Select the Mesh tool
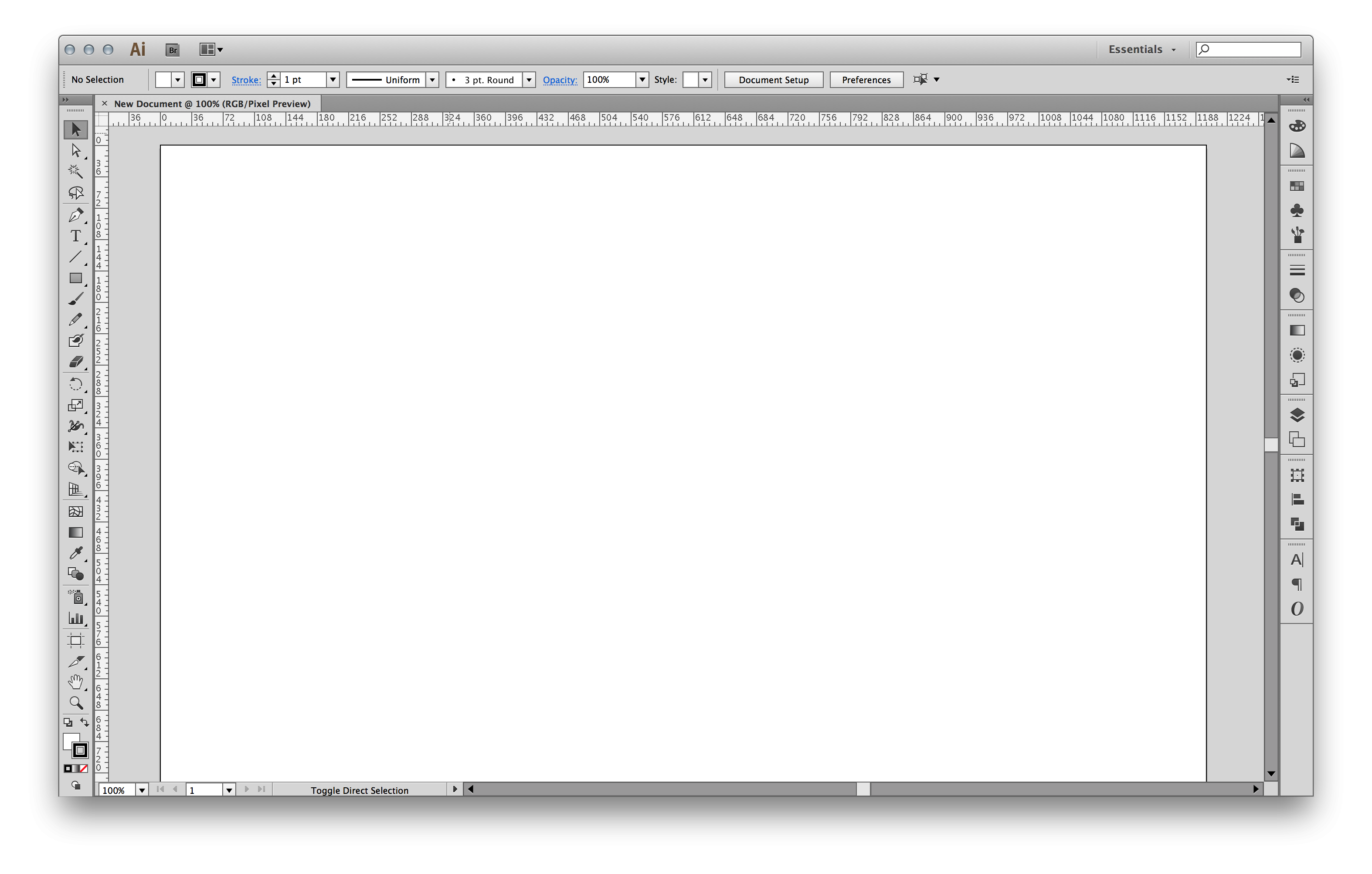This screenshot has height=874, width=1372. point(75,512)
